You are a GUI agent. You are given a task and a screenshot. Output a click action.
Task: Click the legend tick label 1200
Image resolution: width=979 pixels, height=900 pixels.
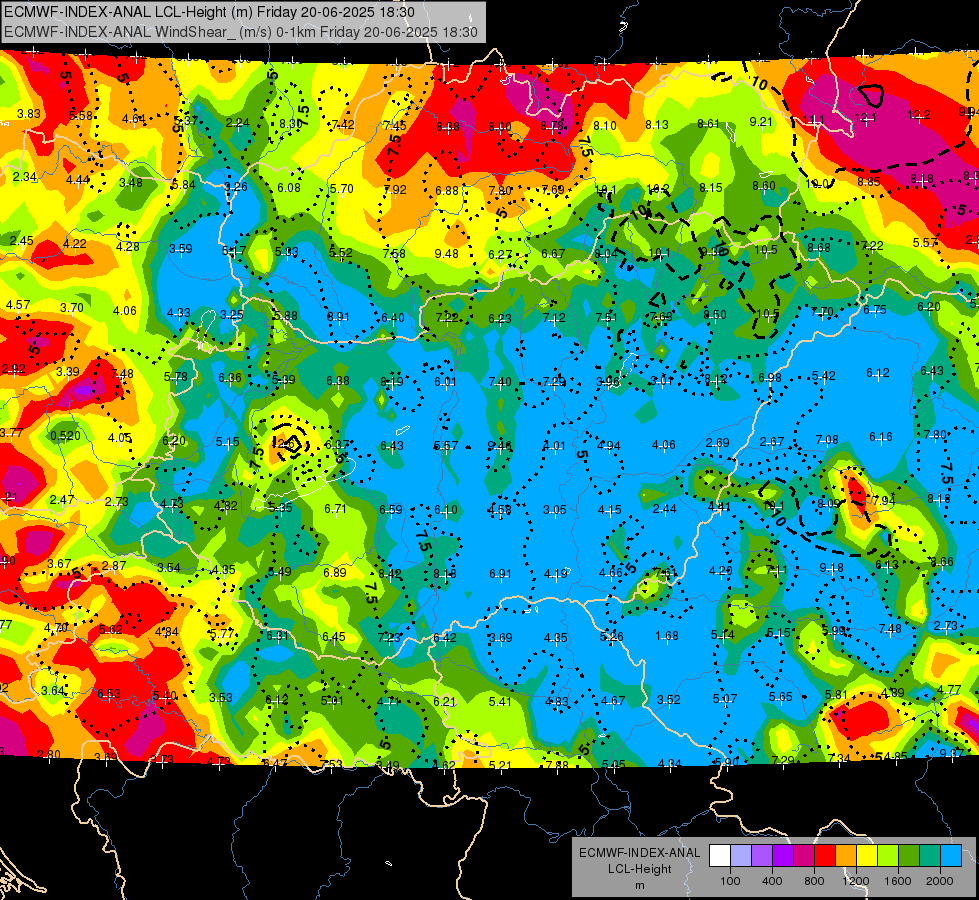855,881
